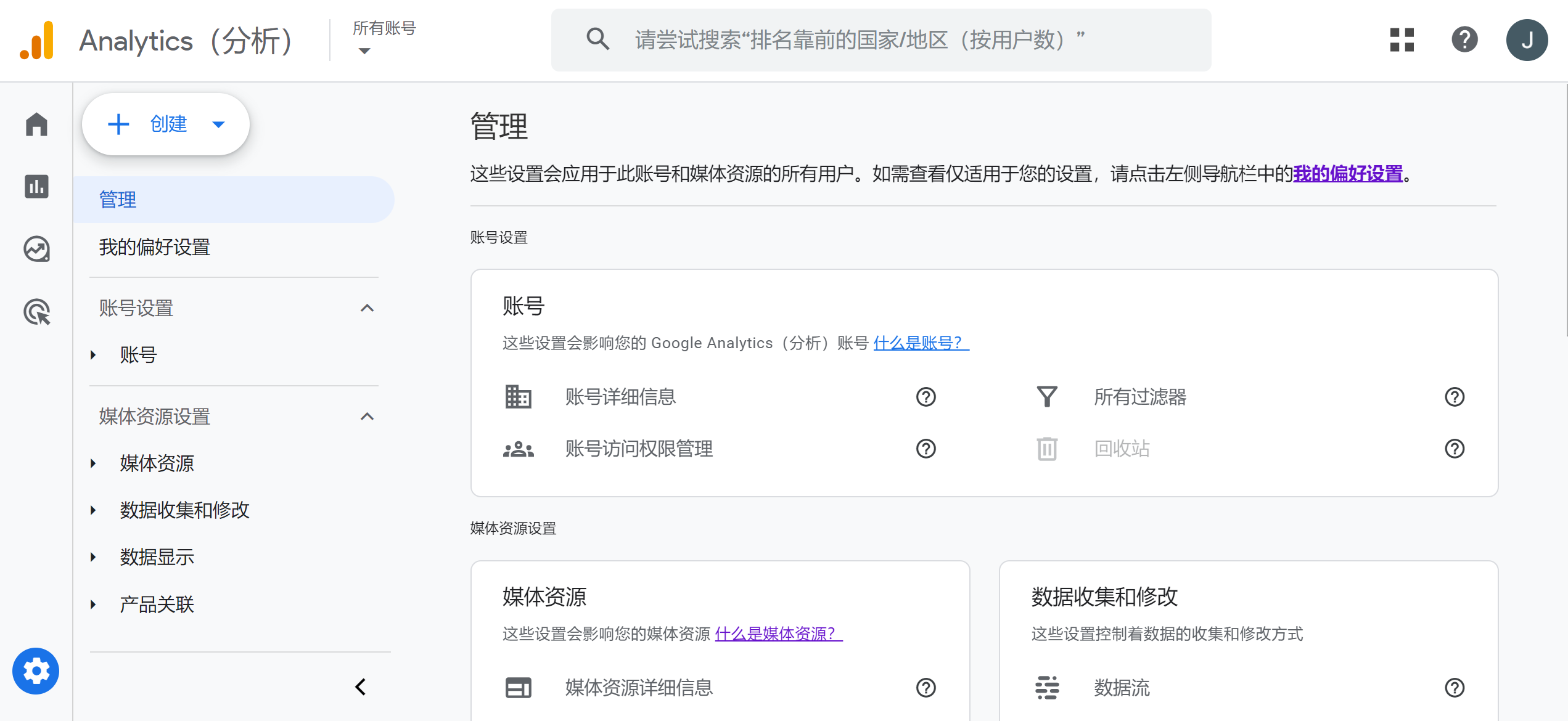Screen dimensions: 1568x721
Task: Show help for 媒体资源详细信息
Action: click(926, 688)
